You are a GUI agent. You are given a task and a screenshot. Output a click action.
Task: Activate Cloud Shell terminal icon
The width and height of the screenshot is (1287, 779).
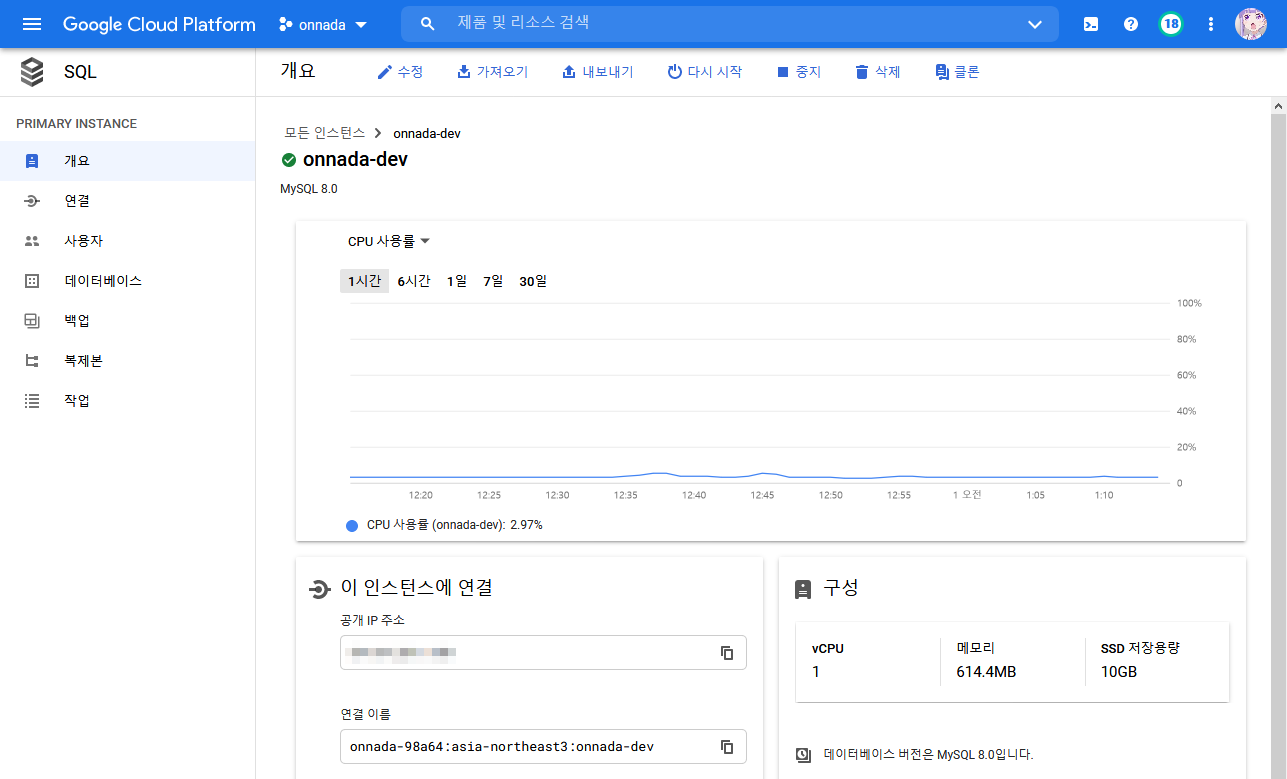pos(1091,24)
